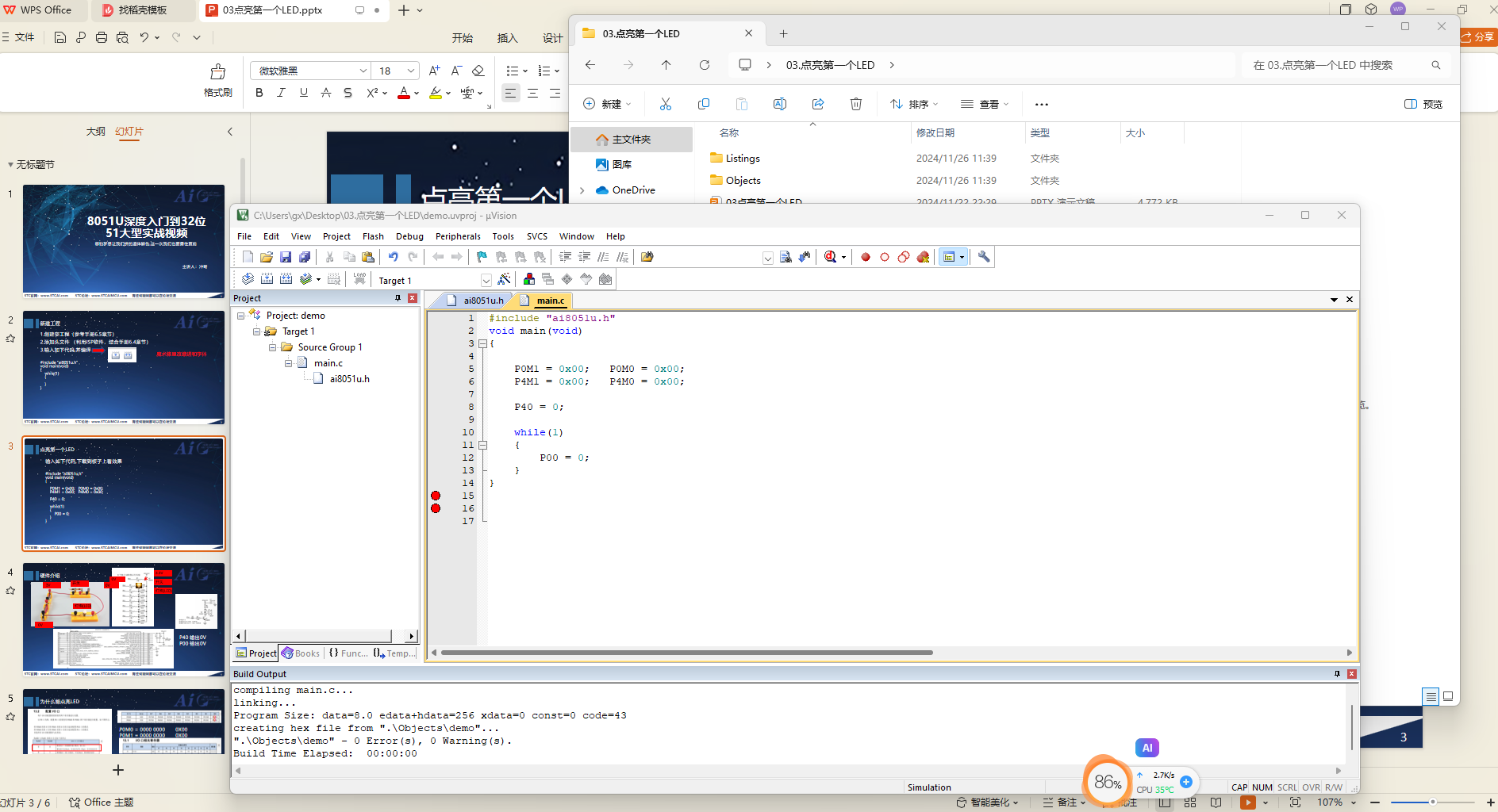Click Start/Stop Debug Session icon
This screenshot has width=1498, height=812.
click(830, 257)
